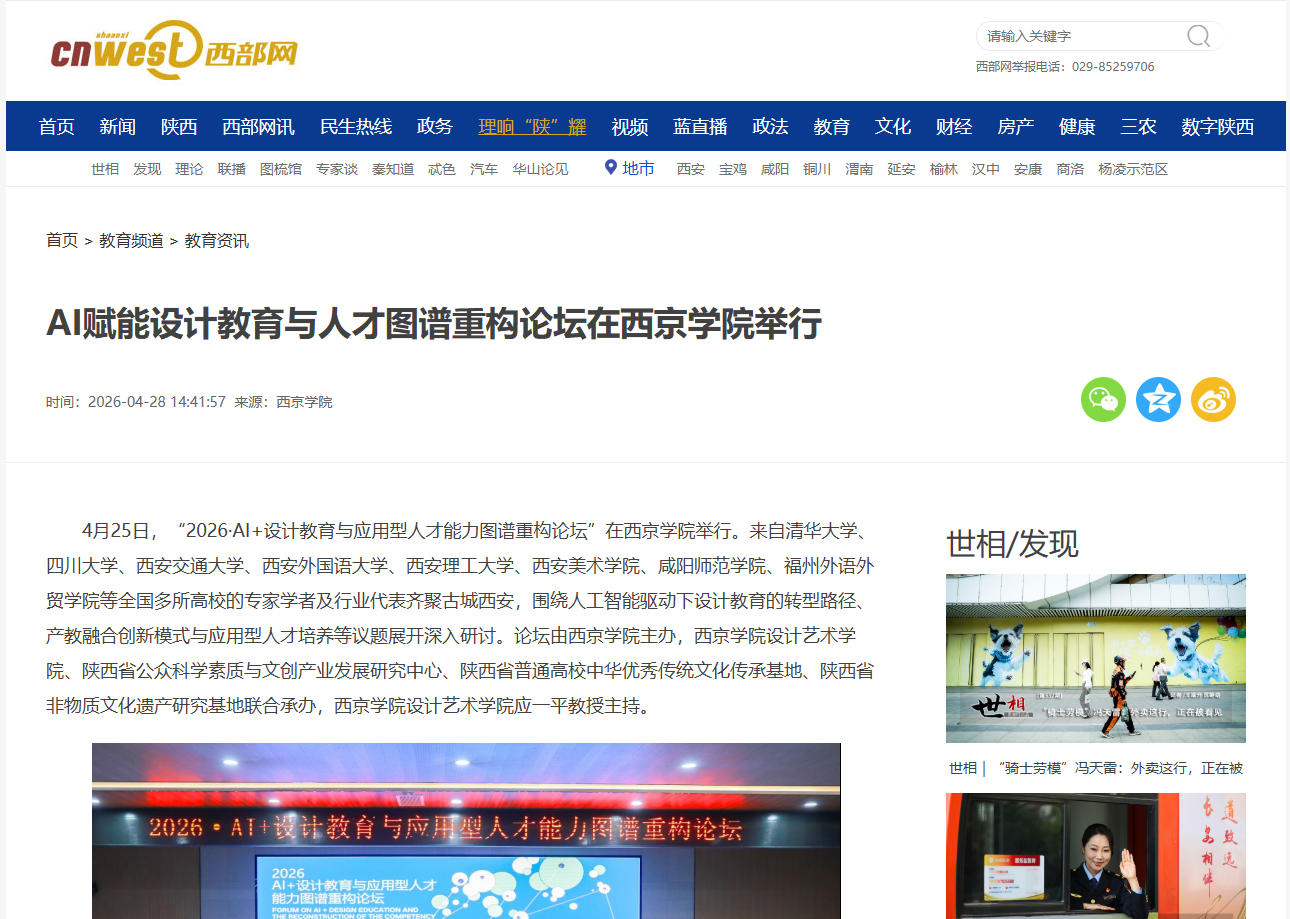This screenshot has width=1290, height=919.
Task: Share article via QQ Zone star icon
Action: (1158, 400)
